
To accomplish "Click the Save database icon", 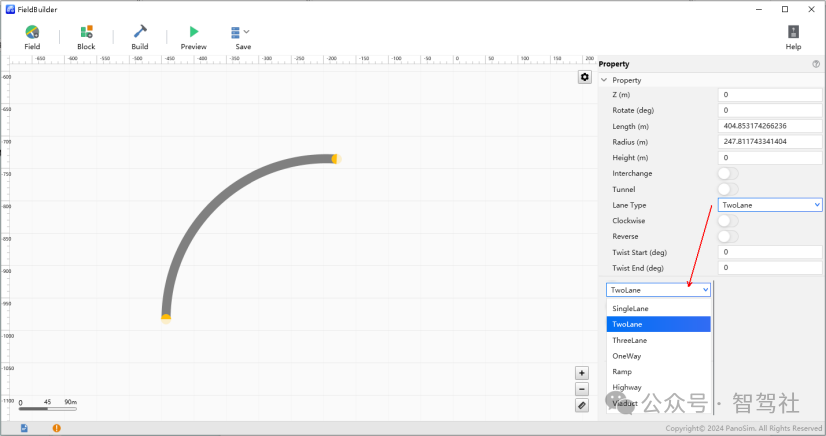I will (235, 33).
